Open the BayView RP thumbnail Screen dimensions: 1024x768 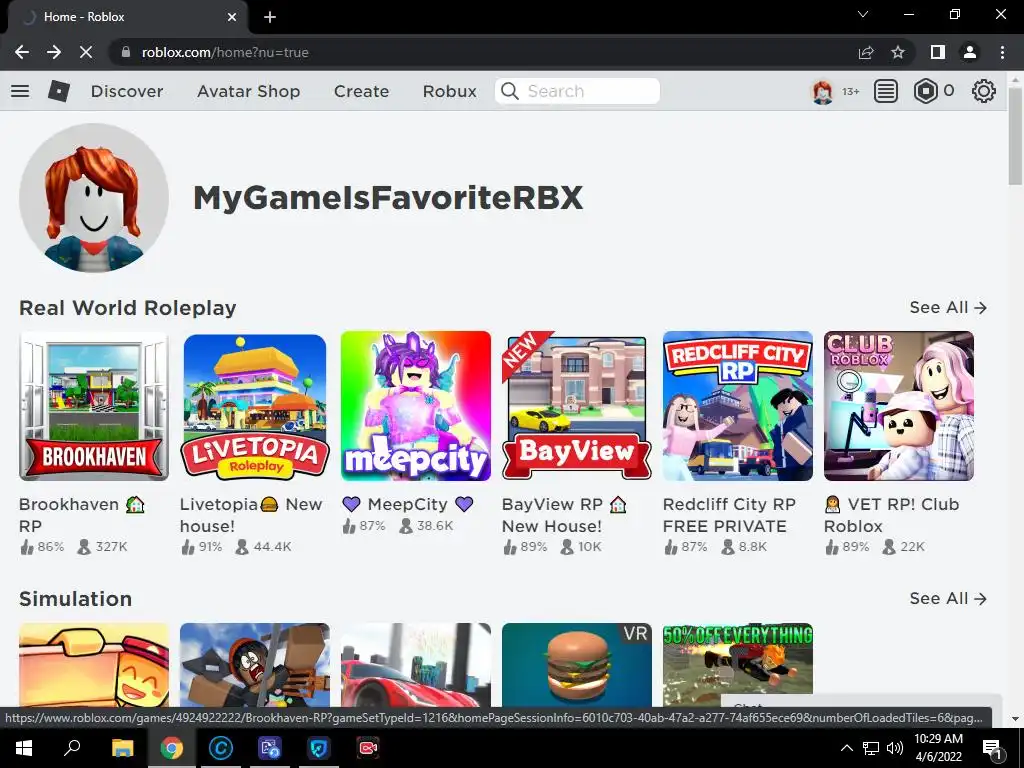[x=577, y=406]
